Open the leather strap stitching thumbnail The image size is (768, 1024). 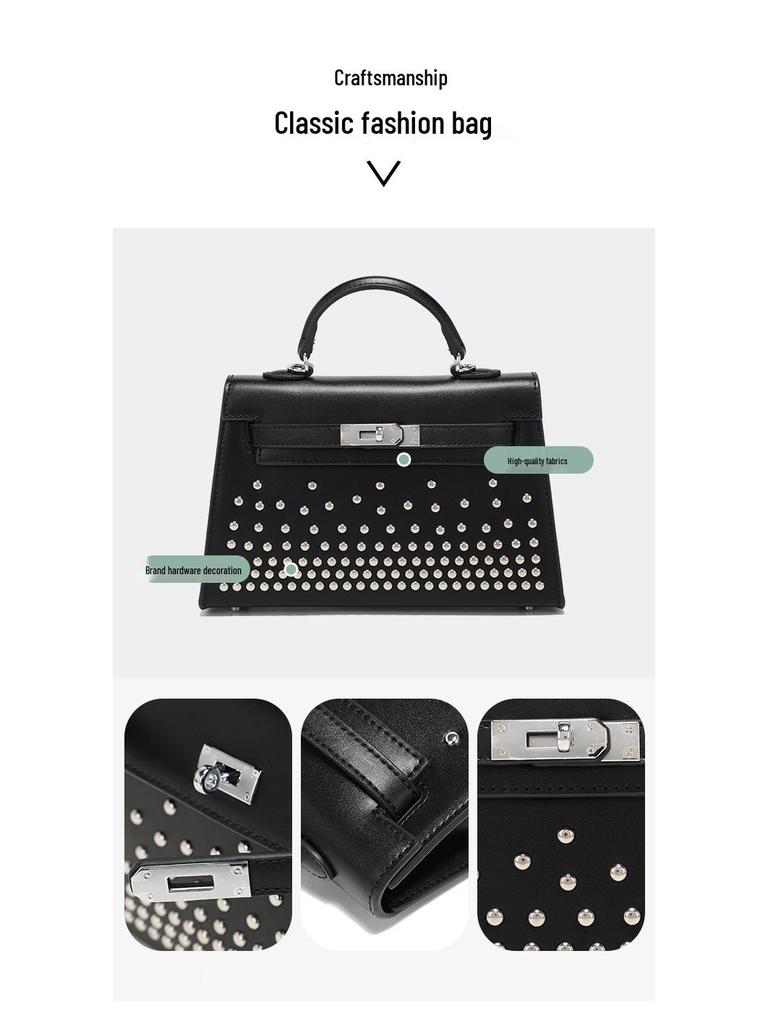point(385,824)
